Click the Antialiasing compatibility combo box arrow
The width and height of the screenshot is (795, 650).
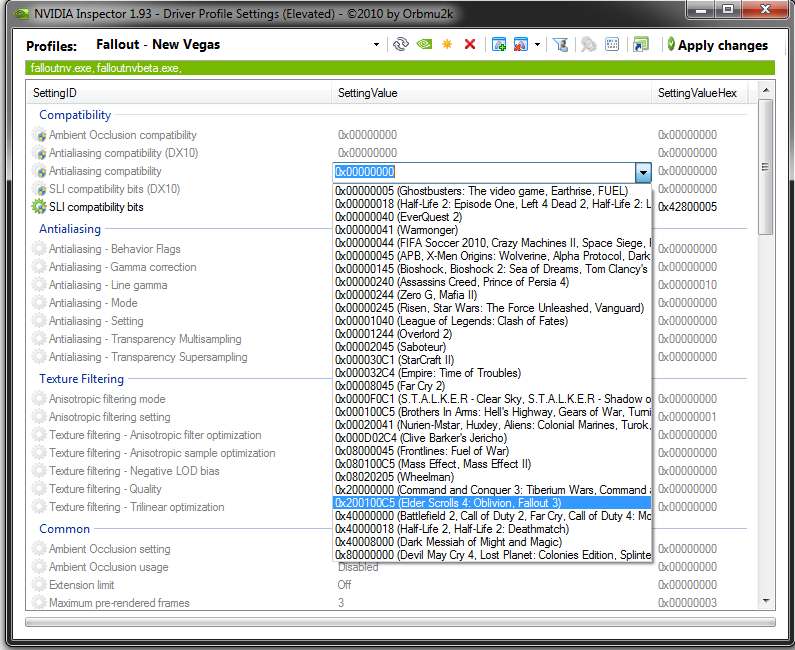[x=643, y=172]
